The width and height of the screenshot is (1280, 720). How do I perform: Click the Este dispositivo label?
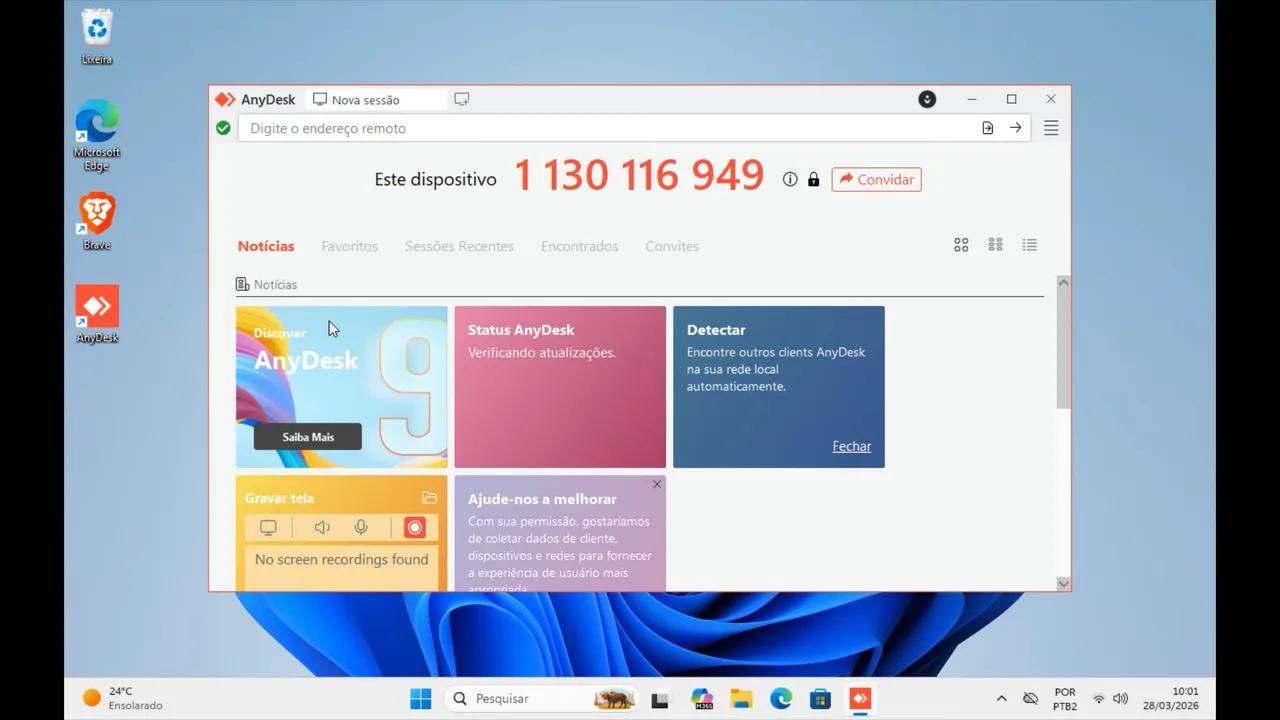coord(435,180)
